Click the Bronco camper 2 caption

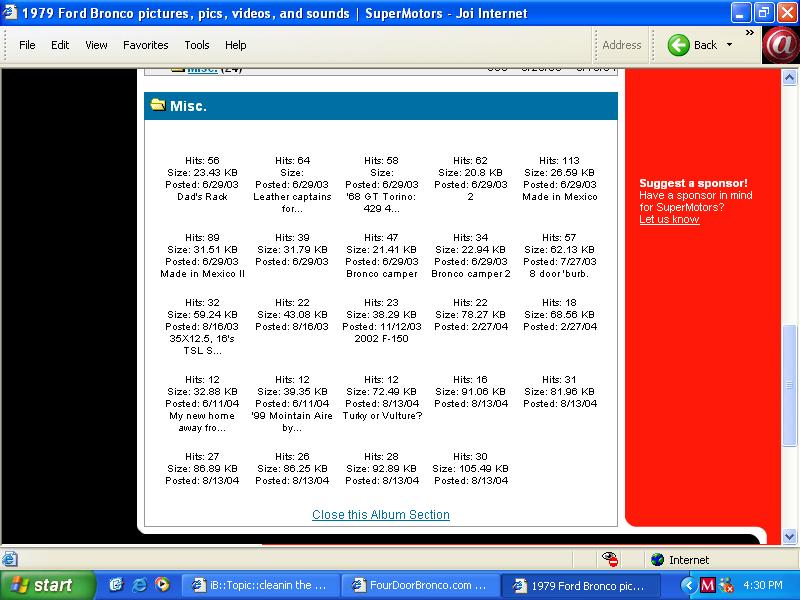[470, 274]
